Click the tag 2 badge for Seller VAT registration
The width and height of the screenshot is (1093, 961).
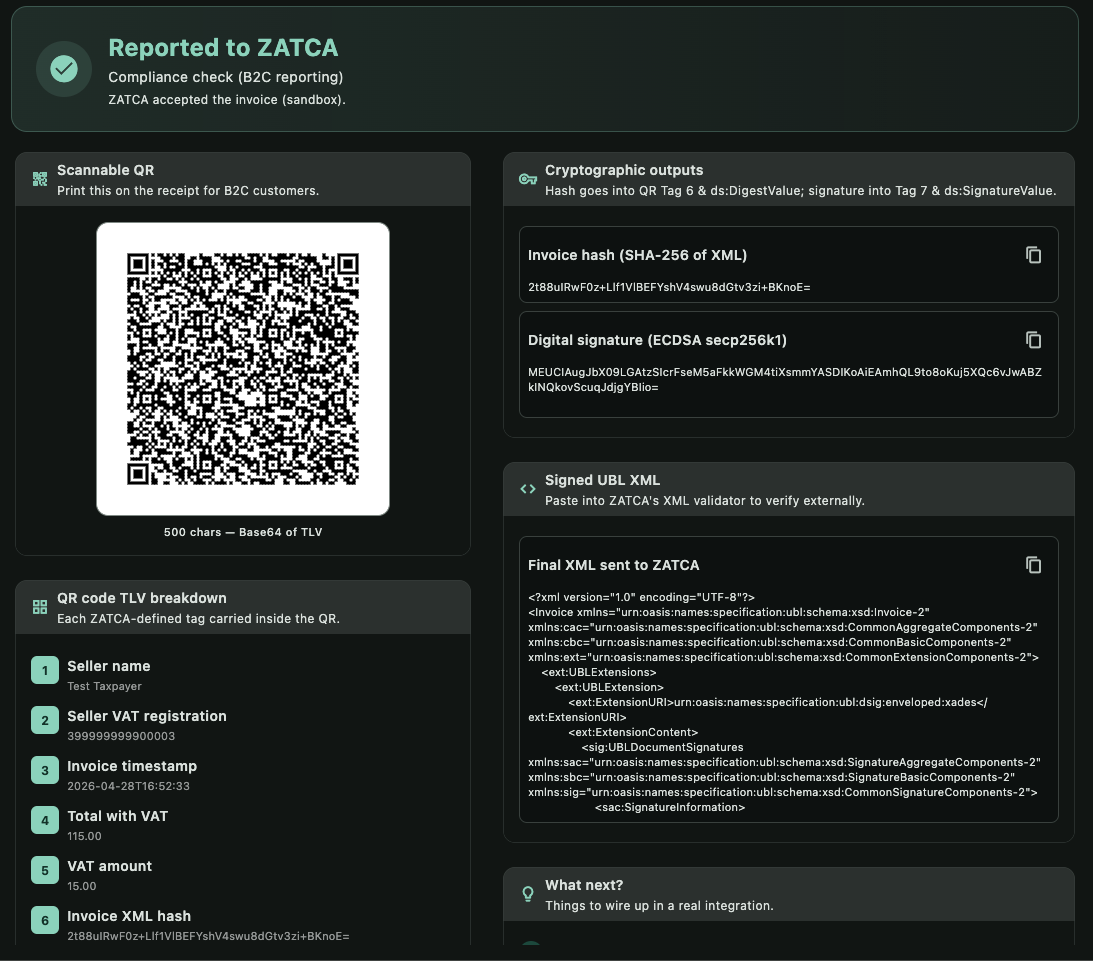pos(45,721)
